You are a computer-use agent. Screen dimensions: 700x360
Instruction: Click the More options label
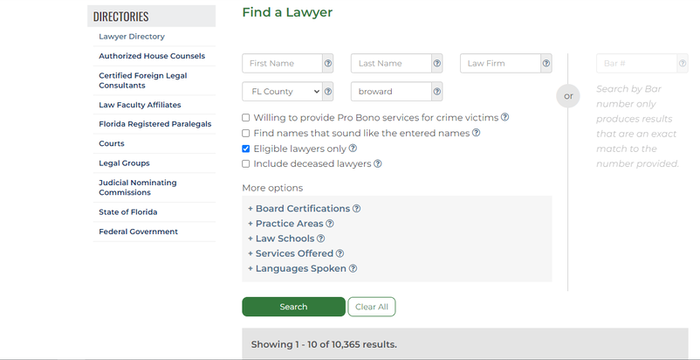point(272,188)
